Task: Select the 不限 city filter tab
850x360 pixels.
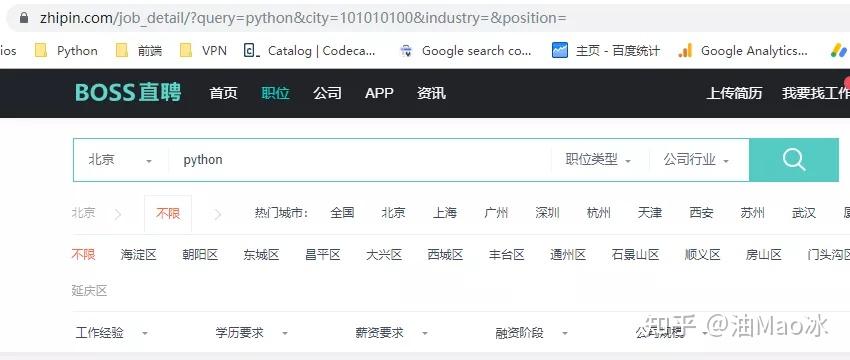Action: [168, 214]
